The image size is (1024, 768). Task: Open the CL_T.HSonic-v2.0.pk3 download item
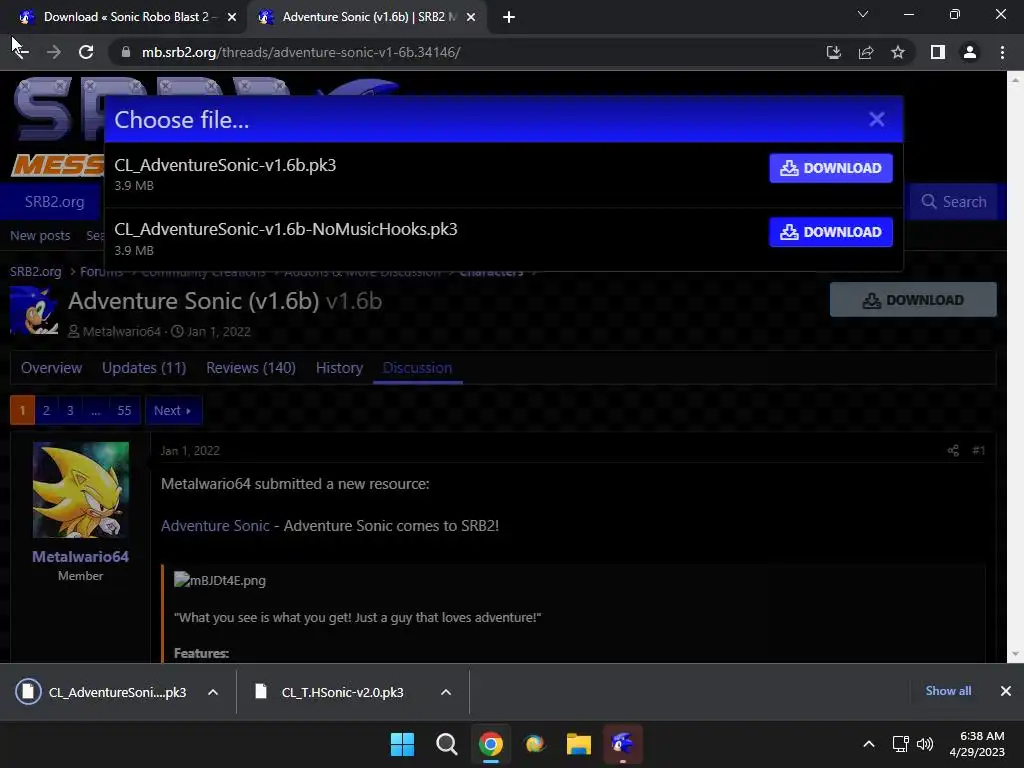tap(330, 692)
